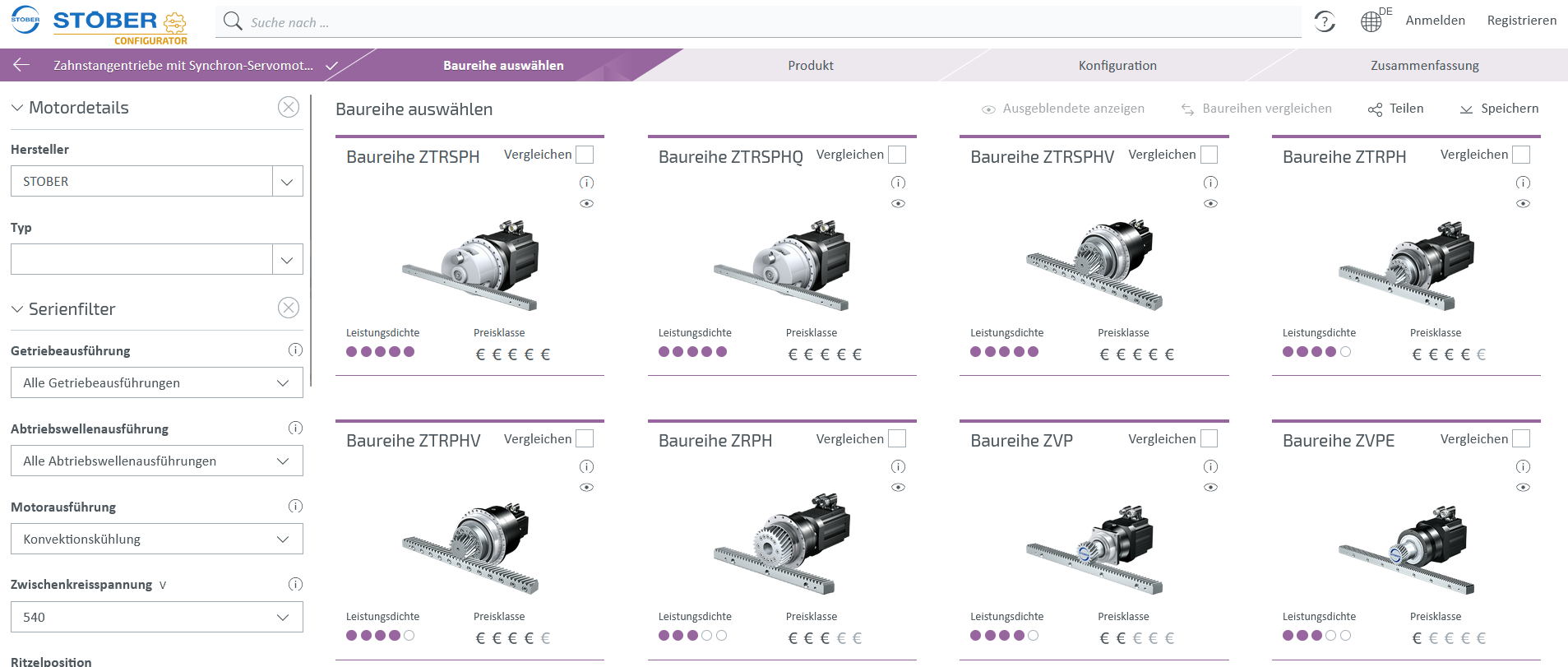Show info for Baureihe ZTRSPH

[x=586, y=183]
